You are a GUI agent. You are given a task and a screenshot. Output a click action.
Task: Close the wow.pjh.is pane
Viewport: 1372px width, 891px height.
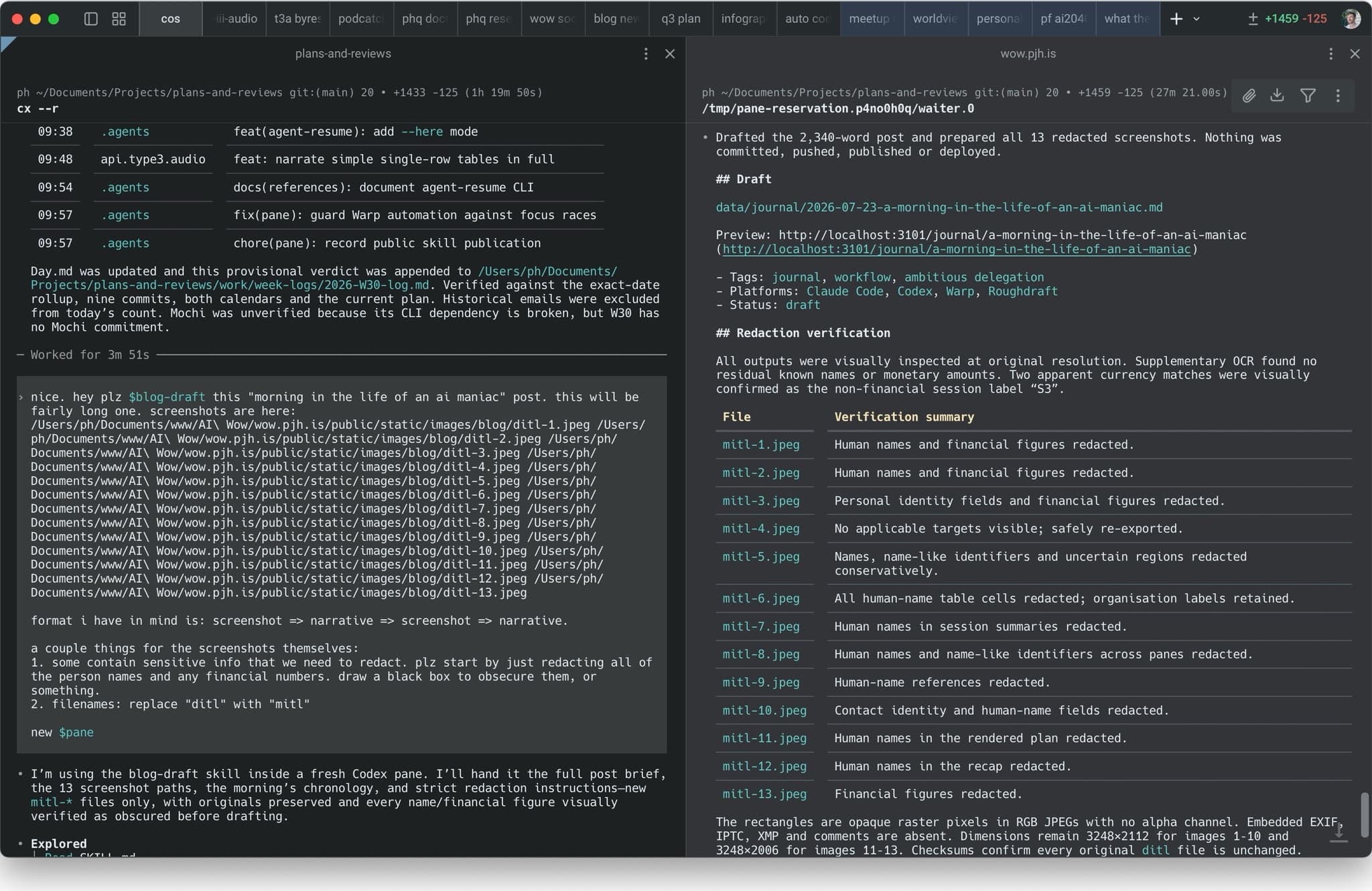click(1355, 54)
